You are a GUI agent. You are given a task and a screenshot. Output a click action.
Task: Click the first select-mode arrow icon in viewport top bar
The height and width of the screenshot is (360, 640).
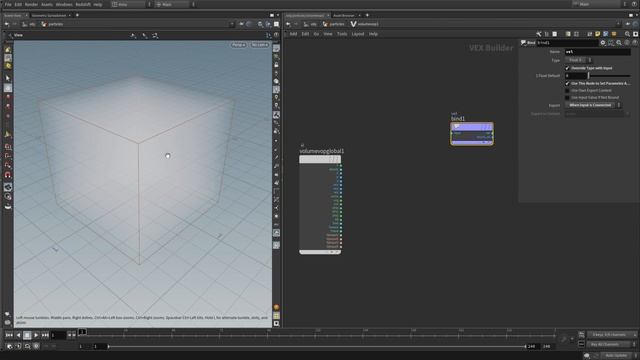pyautogui.click(x=133, y=36)
